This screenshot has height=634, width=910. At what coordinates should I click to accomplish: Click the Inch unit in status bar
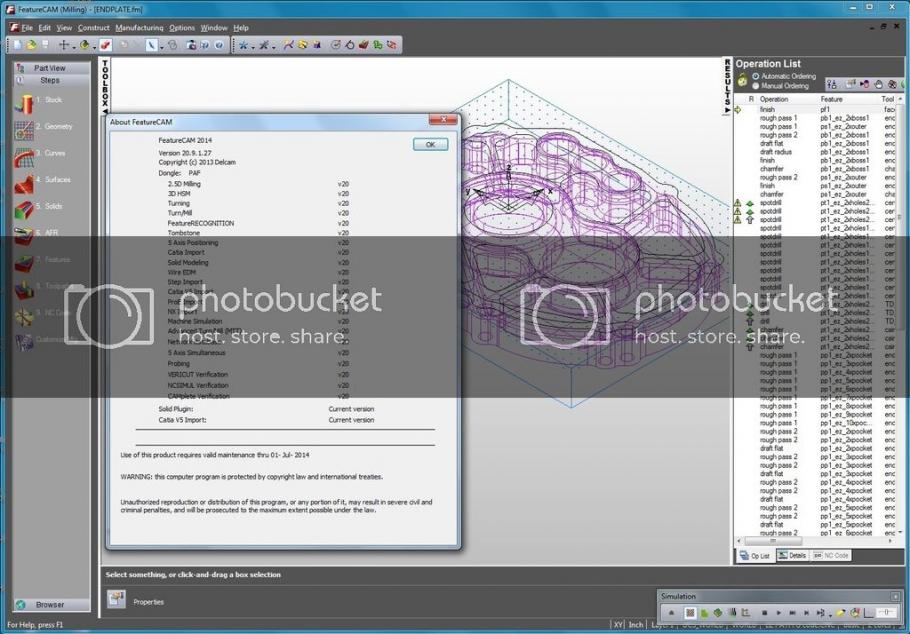[636, 625]
